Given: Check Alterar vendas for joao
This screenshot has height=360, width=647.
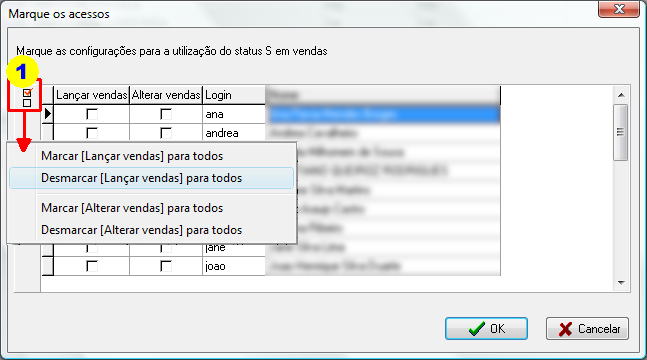Looking at the screenshot, I should pyautogui.click(x=165, y=266).
